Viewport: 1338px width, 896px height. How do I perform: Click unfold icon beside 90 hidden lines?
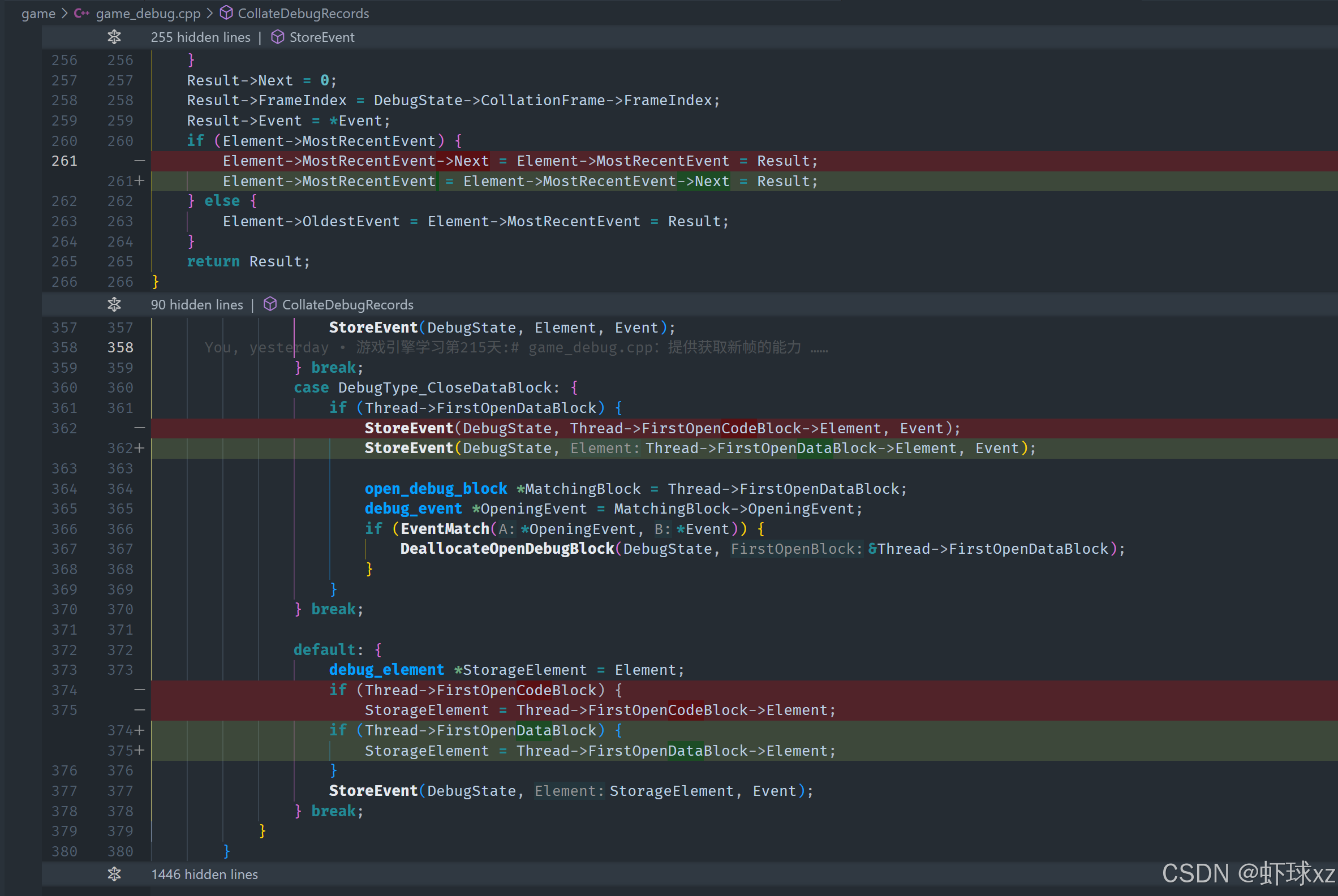tap(114, 304)
